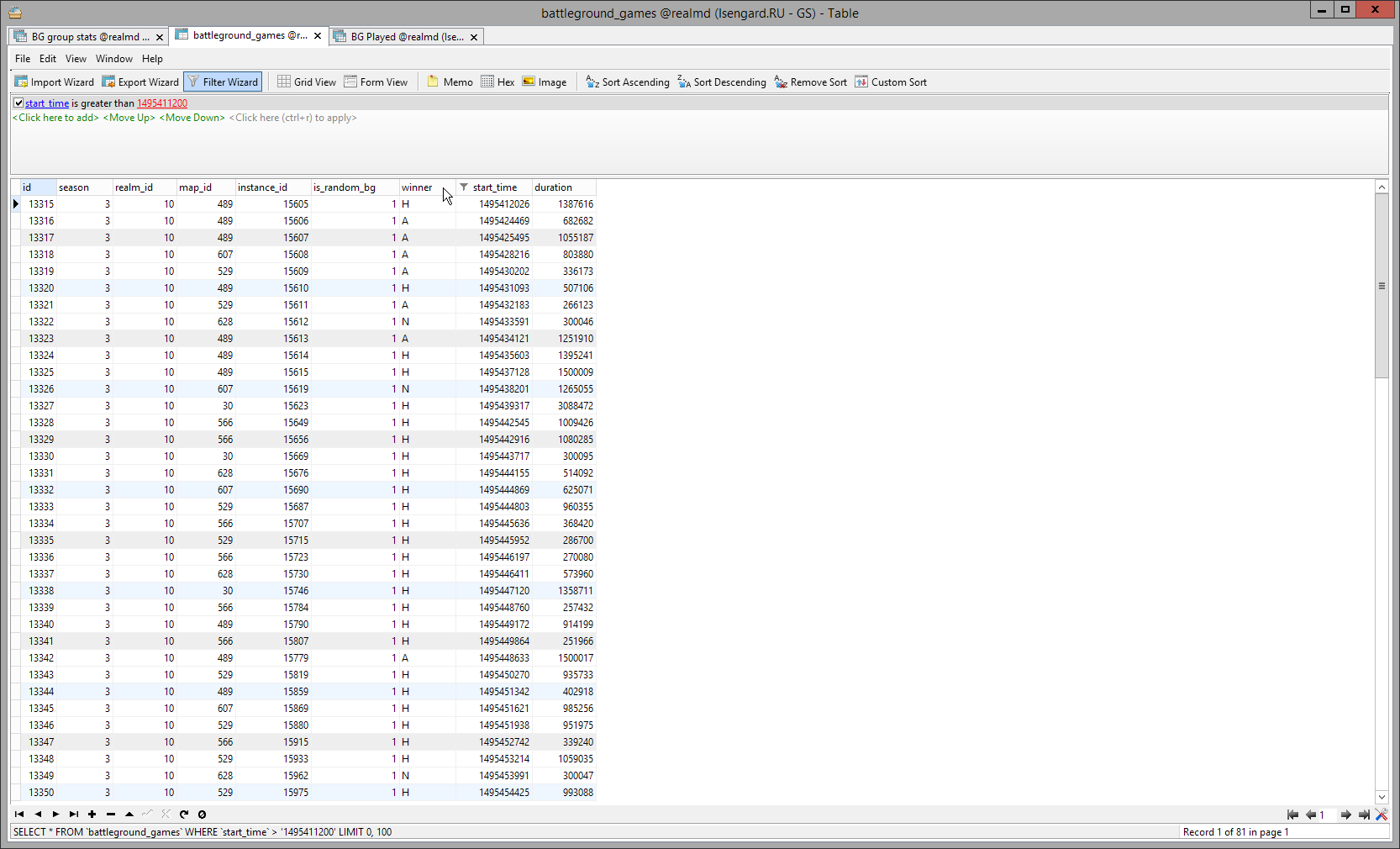Select the id column header

[38, 187]
